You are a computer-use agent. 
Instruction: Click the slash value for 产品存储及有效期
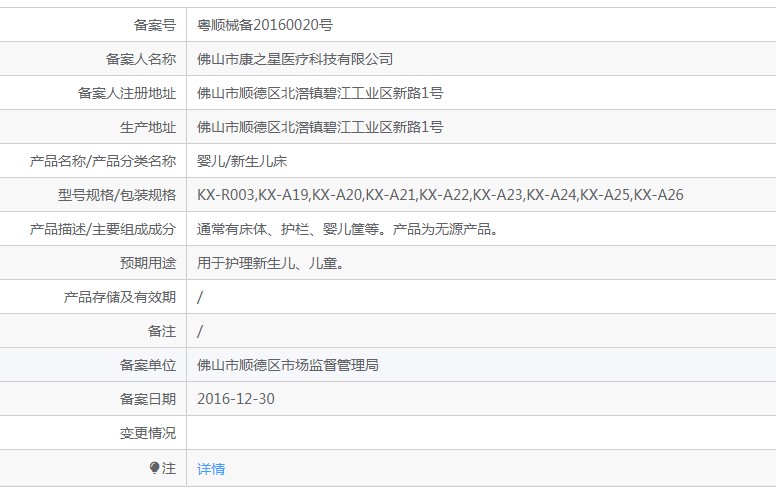(x=200, y=297)
